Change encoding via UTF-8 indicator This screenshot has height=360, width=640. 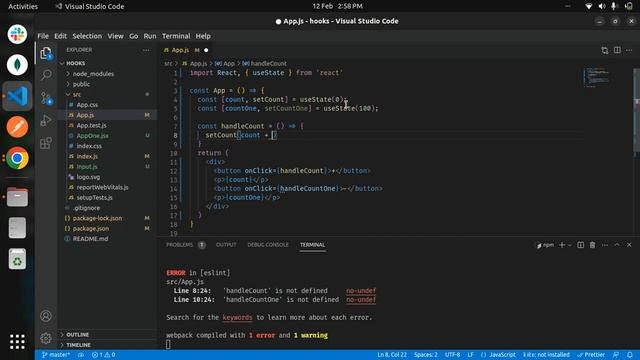click(452, 355)
